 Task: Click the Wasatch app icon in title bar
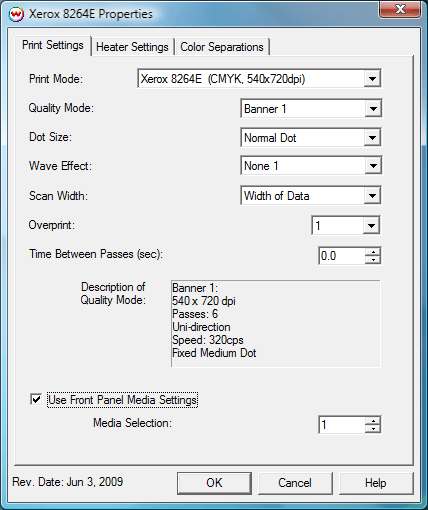(x=16, y=15)
